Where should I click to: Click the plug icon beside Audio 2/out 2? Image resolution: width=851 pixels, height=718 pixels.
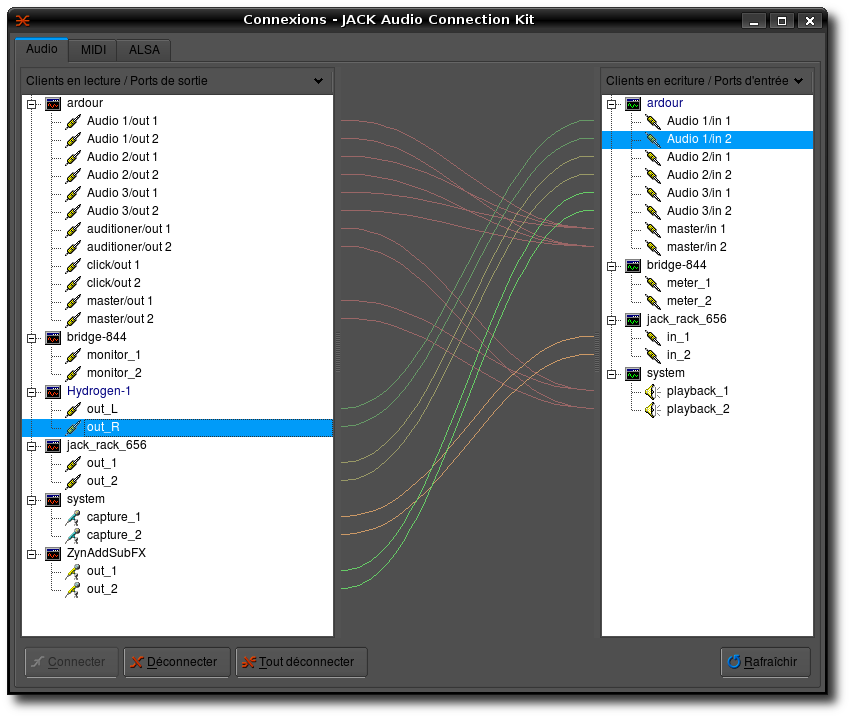(73, 175)
